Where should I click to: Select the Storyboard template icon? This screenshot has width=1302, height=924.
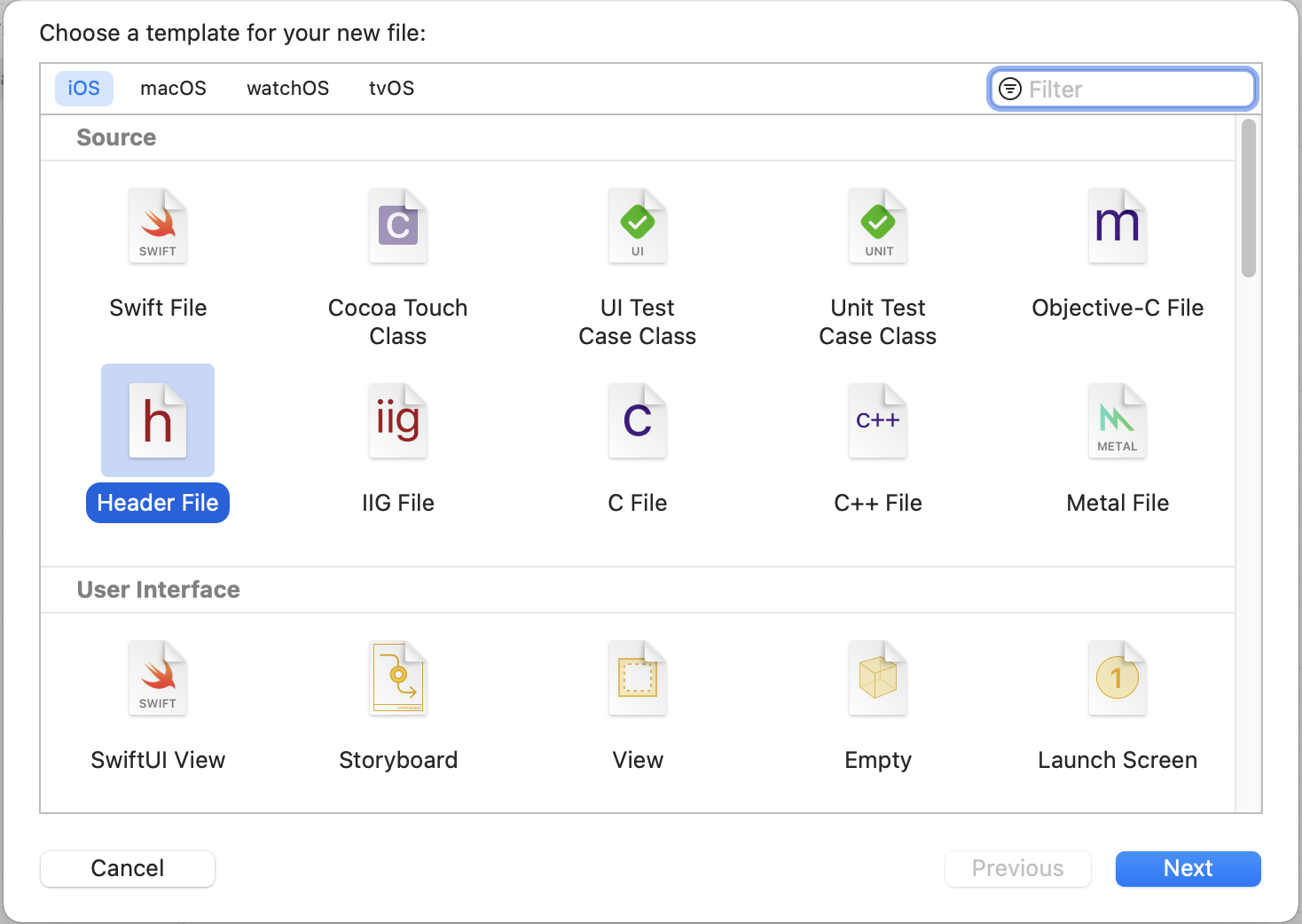(x=398, y=678)
